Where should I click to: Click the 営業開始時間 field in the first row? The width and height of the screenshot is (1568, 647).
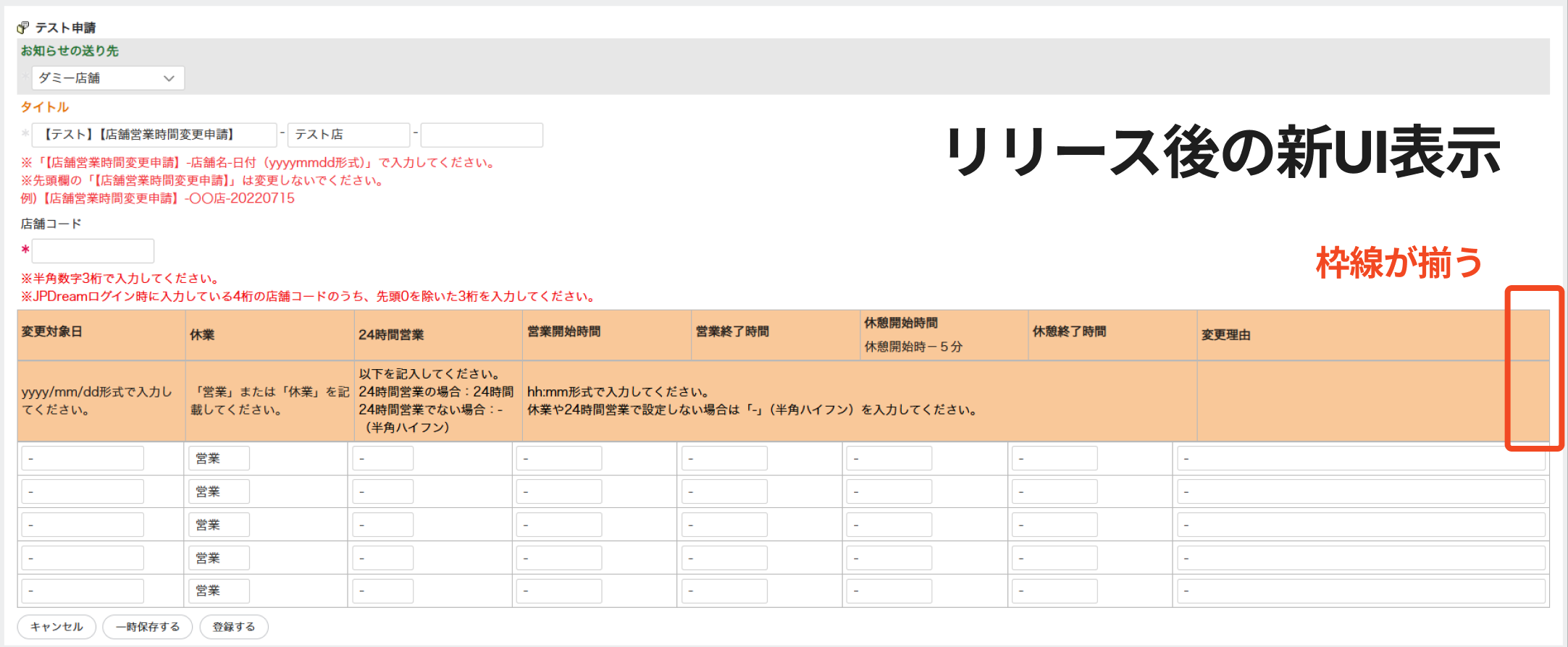(x=558, y=459)
